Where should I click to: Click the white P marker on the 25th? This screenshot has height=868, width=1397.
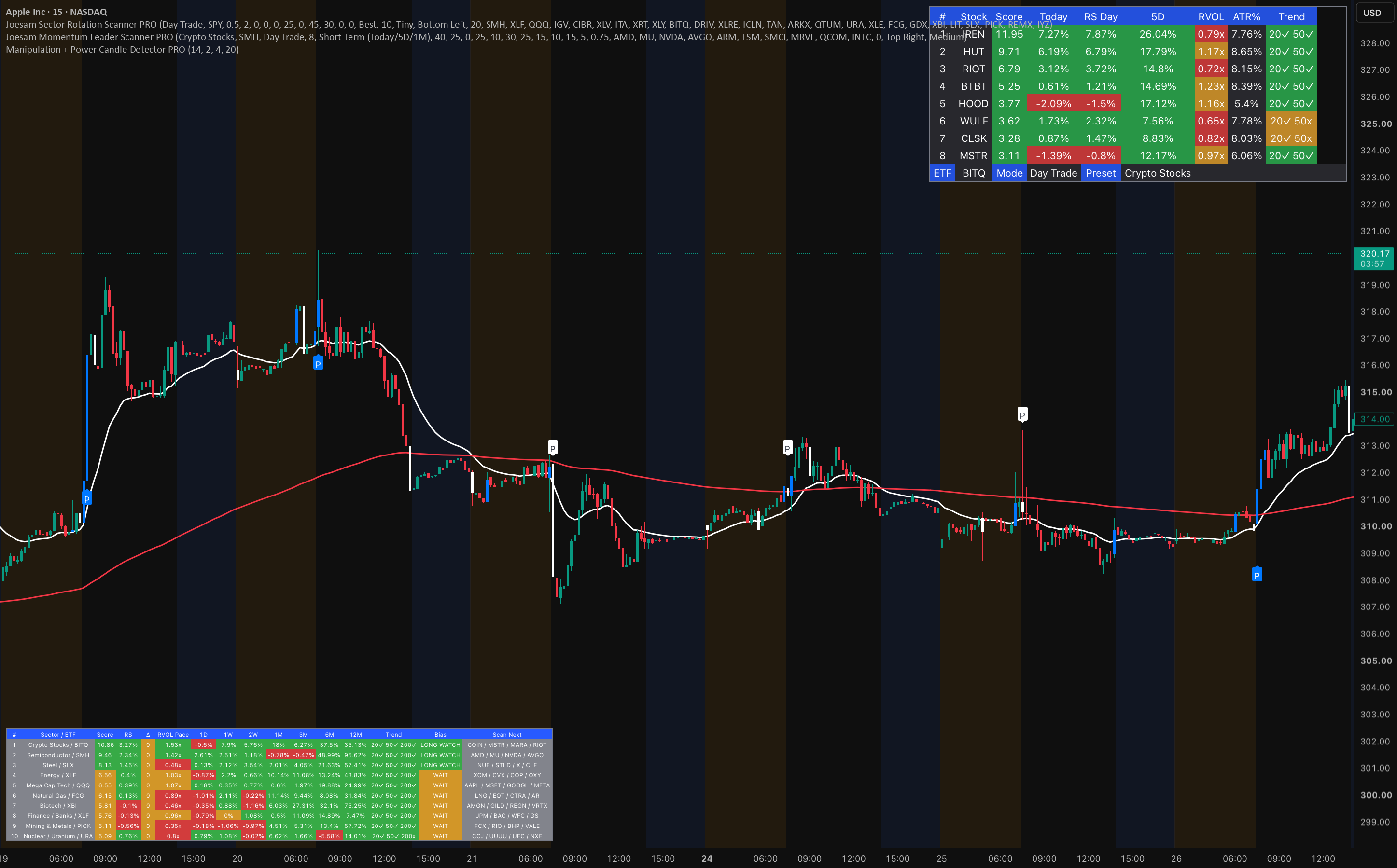[x=1022, y=414]
